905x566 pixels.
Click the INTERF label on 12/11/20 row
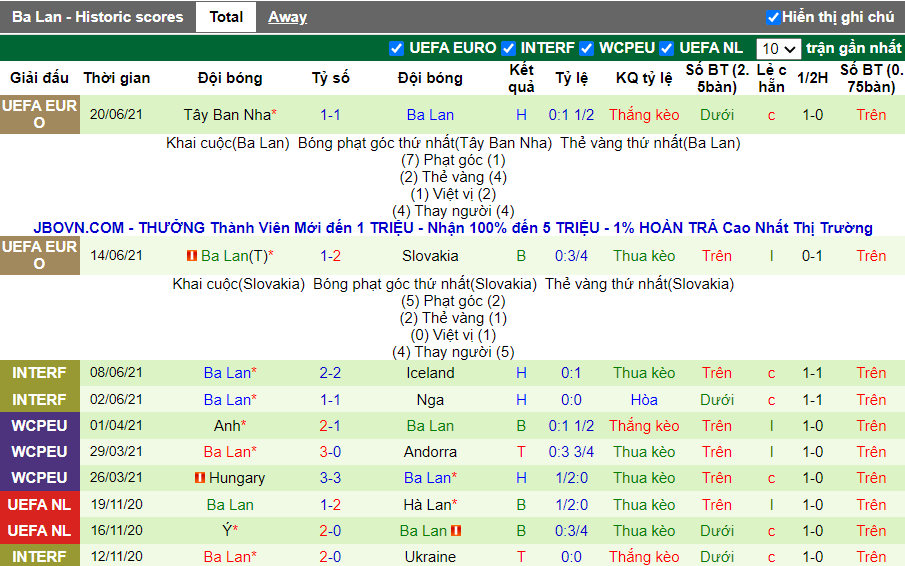[x=39, y=557]
